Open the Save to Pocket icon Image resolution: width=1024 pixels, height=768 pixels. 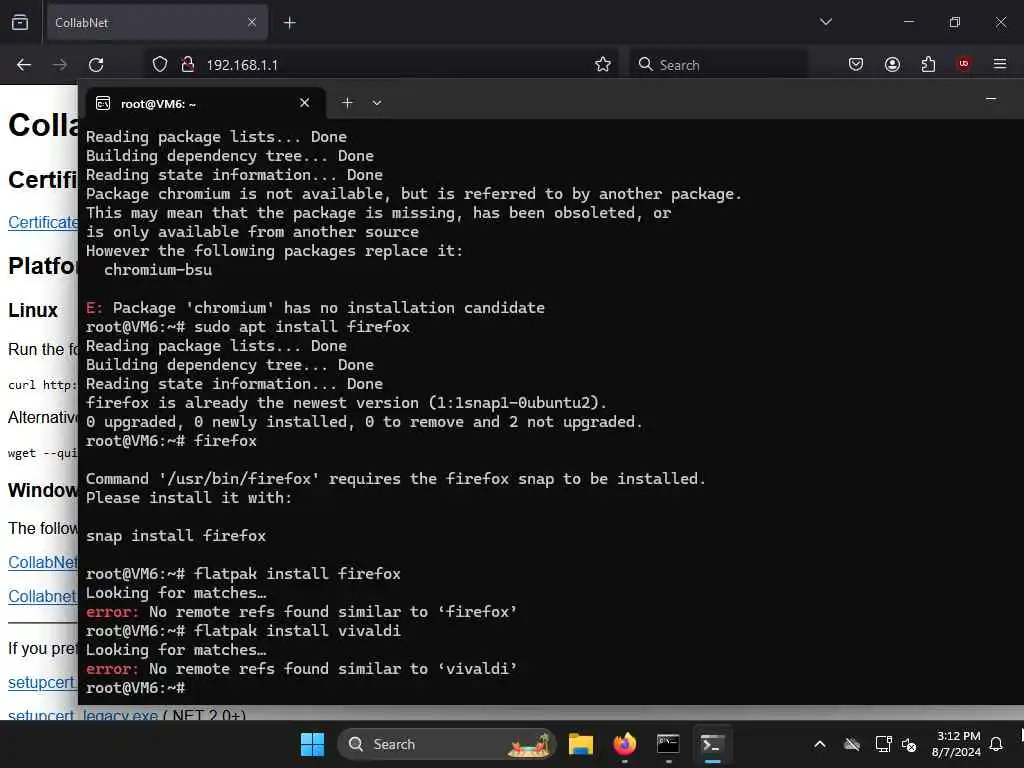pos(856,64)
